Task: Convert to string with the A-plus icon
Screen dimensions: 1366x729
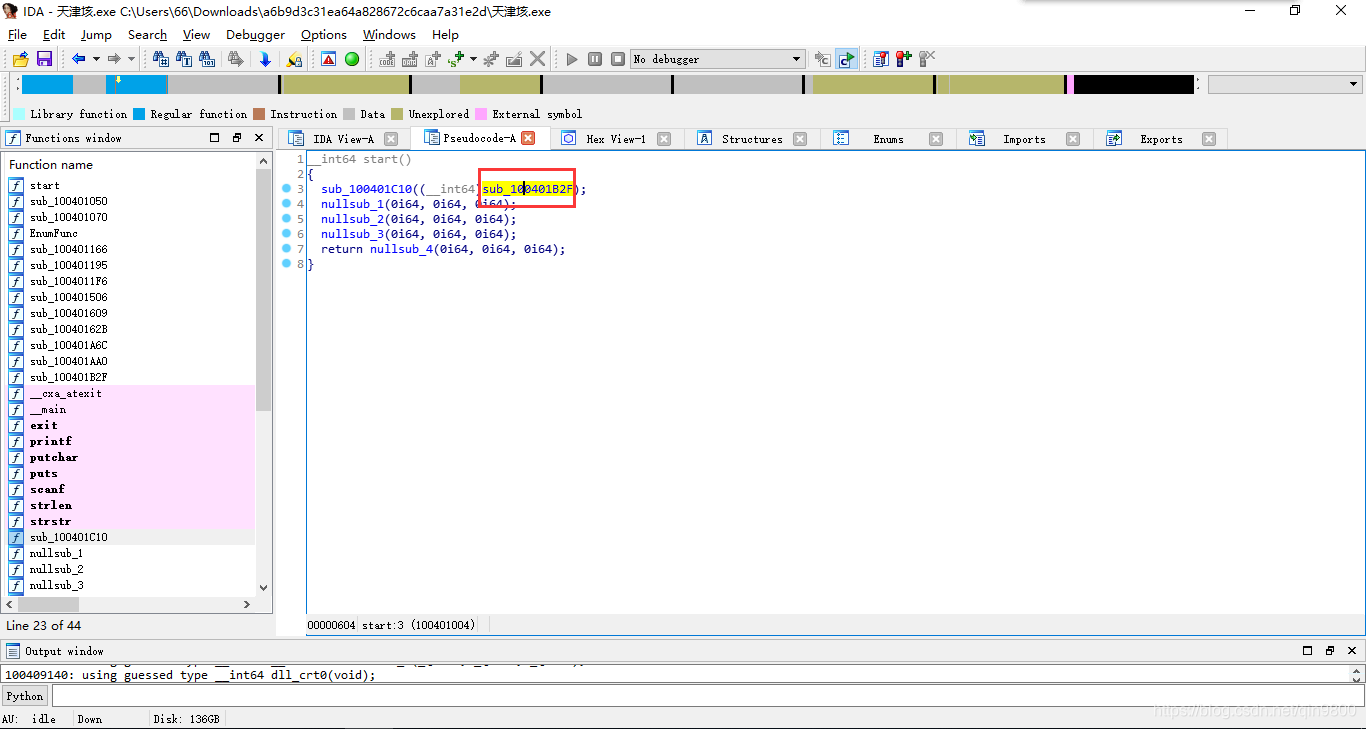Action: pyautogui.click(x=433, y=59)
